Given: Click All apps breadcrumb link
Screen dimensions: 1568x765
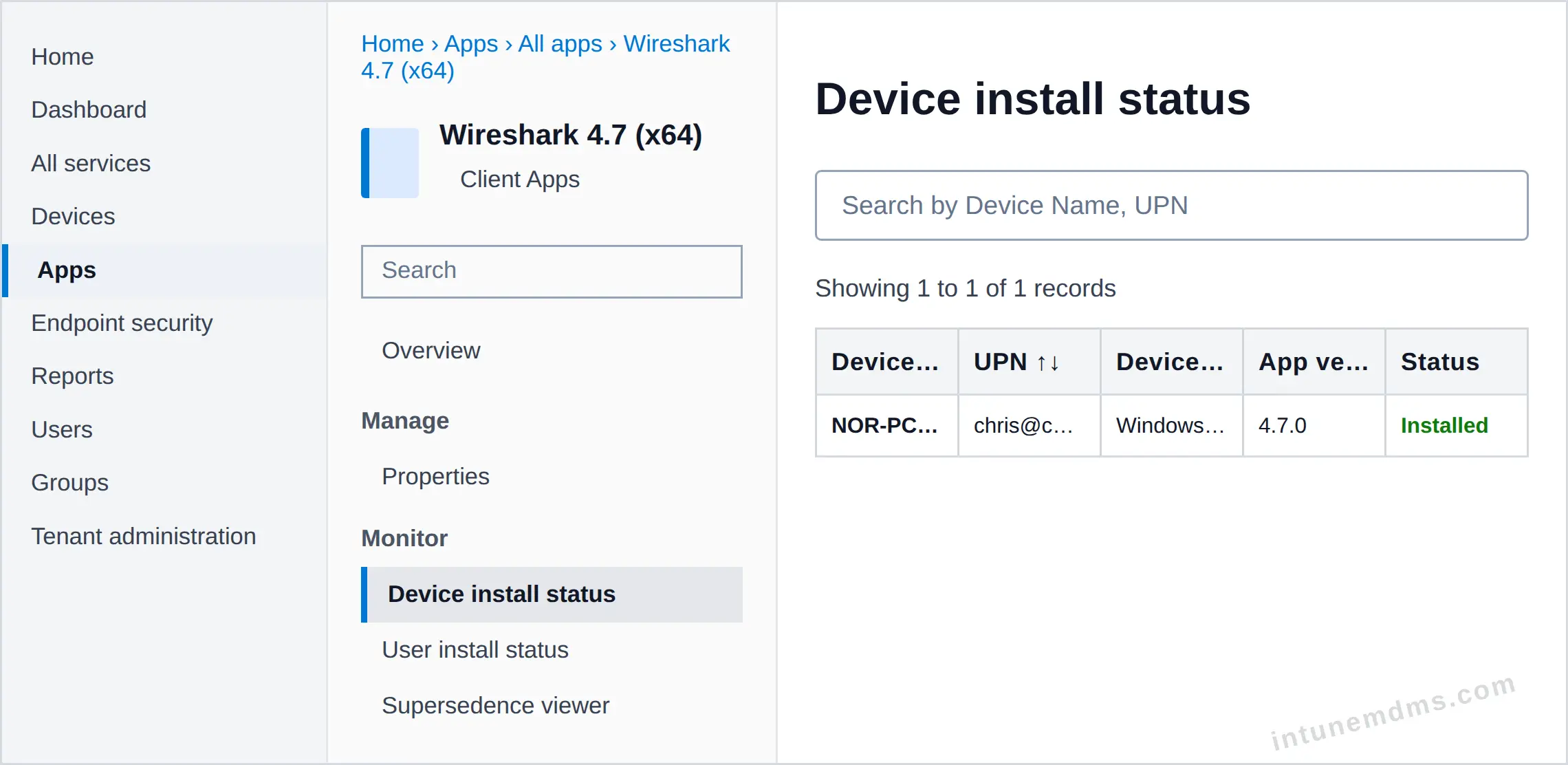Looking at the screenshot, I should coord(560,43).
